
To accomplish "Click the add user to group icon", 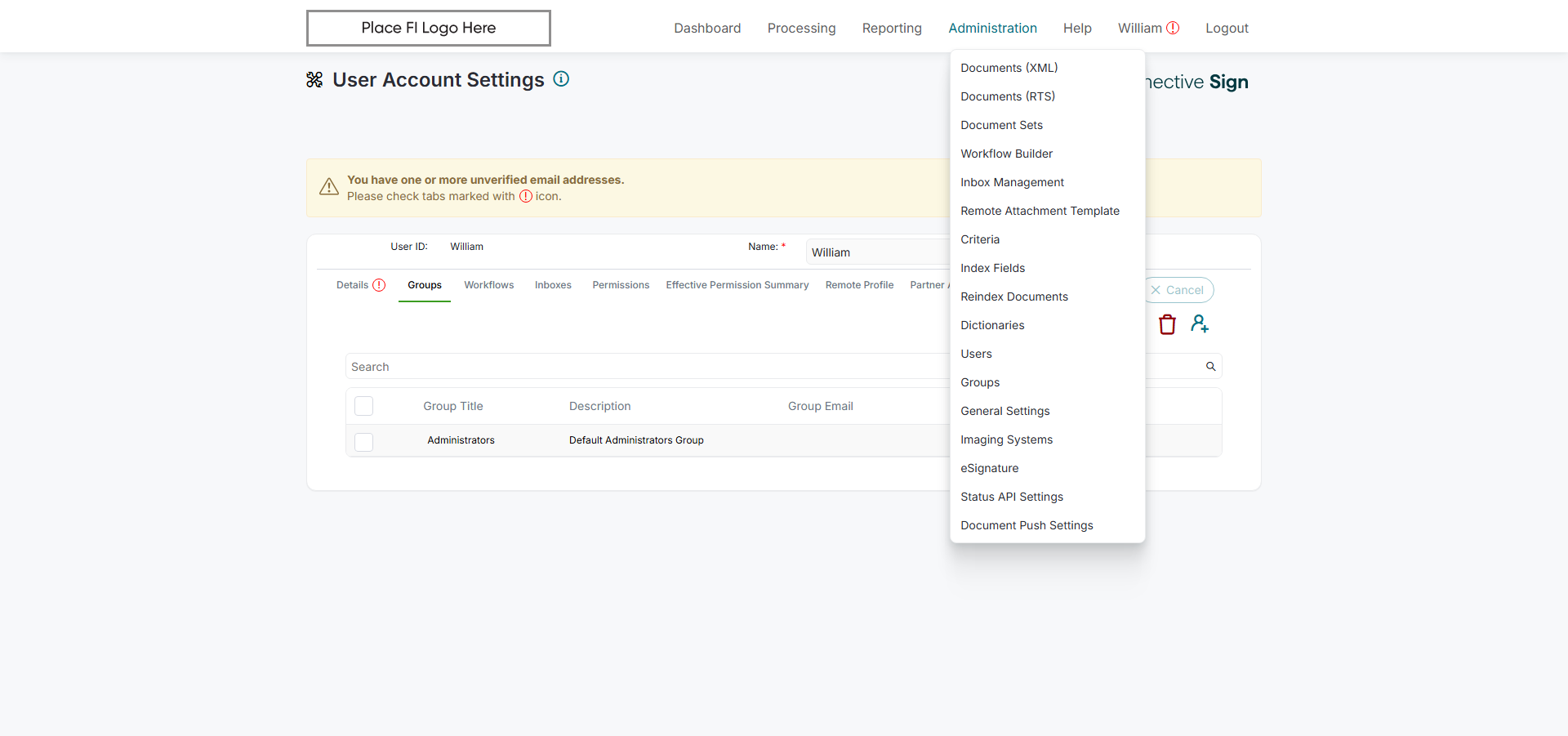I will point(1199,324).
